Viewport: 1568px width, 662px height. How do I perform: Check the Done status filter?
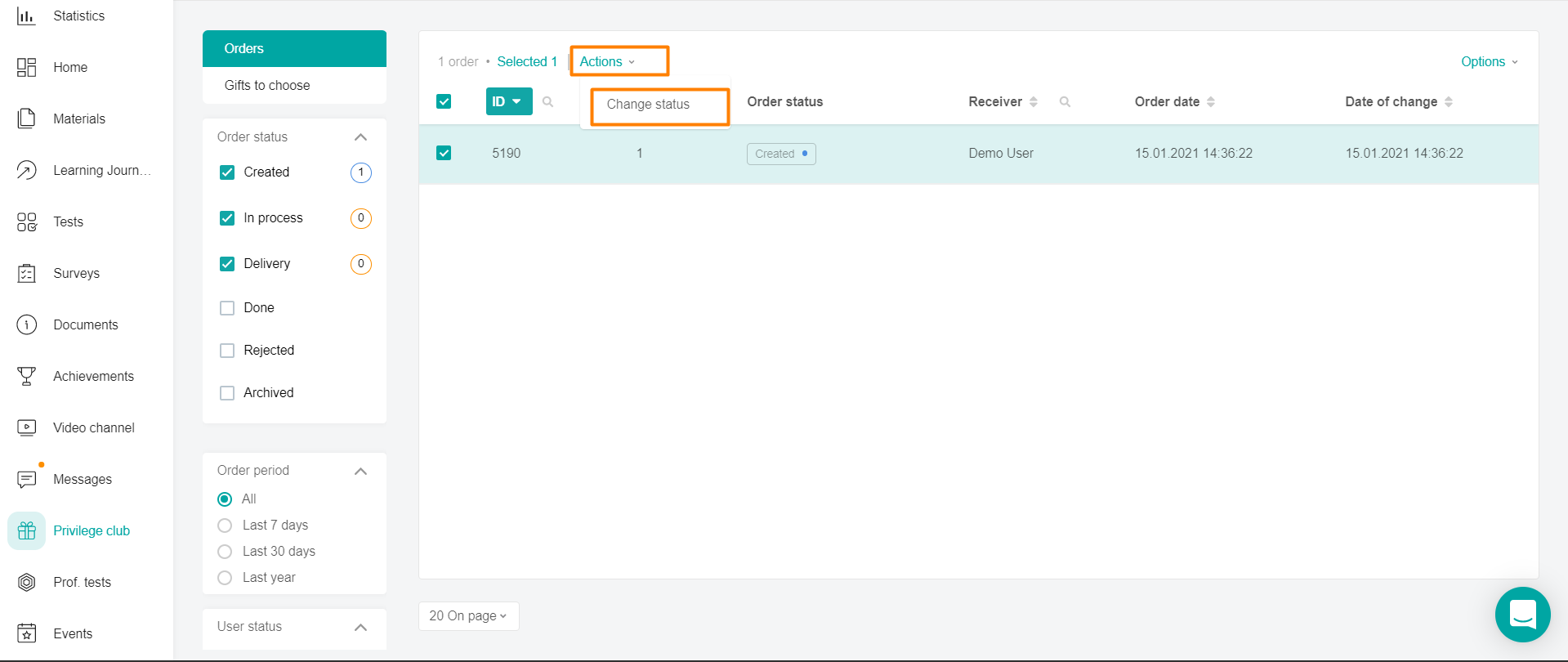[x=227, y=308]
